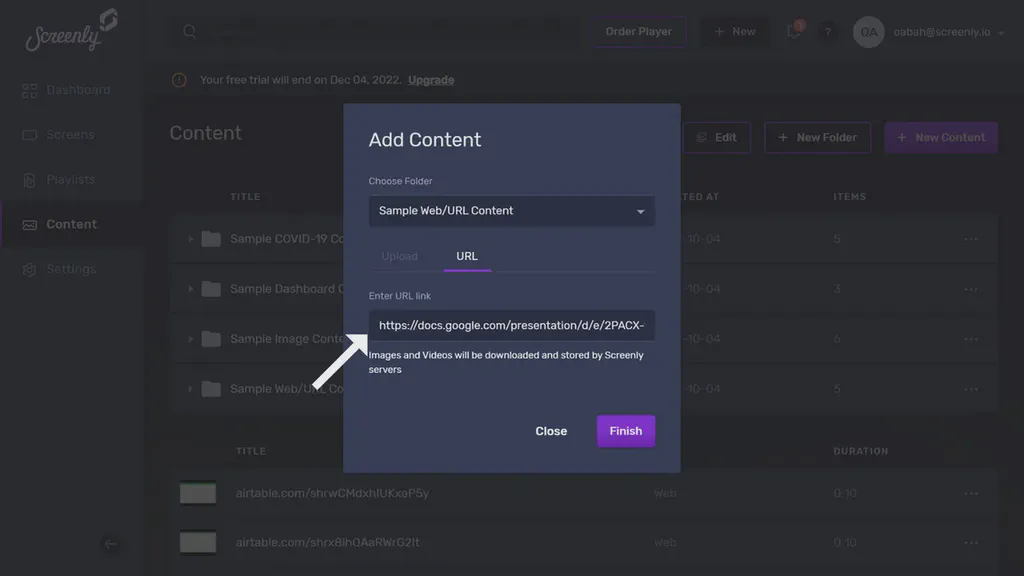Screen dimensions: 1024x576
Task: Open the notifications bell
Action: pos(791,31)
